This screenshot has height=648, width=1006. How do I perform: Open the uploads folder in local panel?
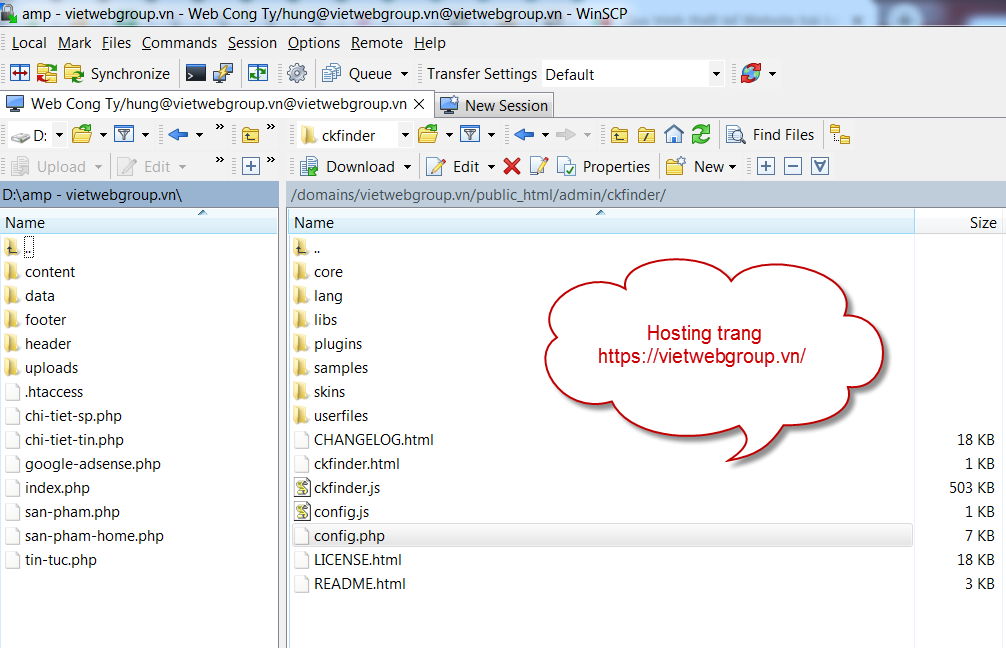51,368
